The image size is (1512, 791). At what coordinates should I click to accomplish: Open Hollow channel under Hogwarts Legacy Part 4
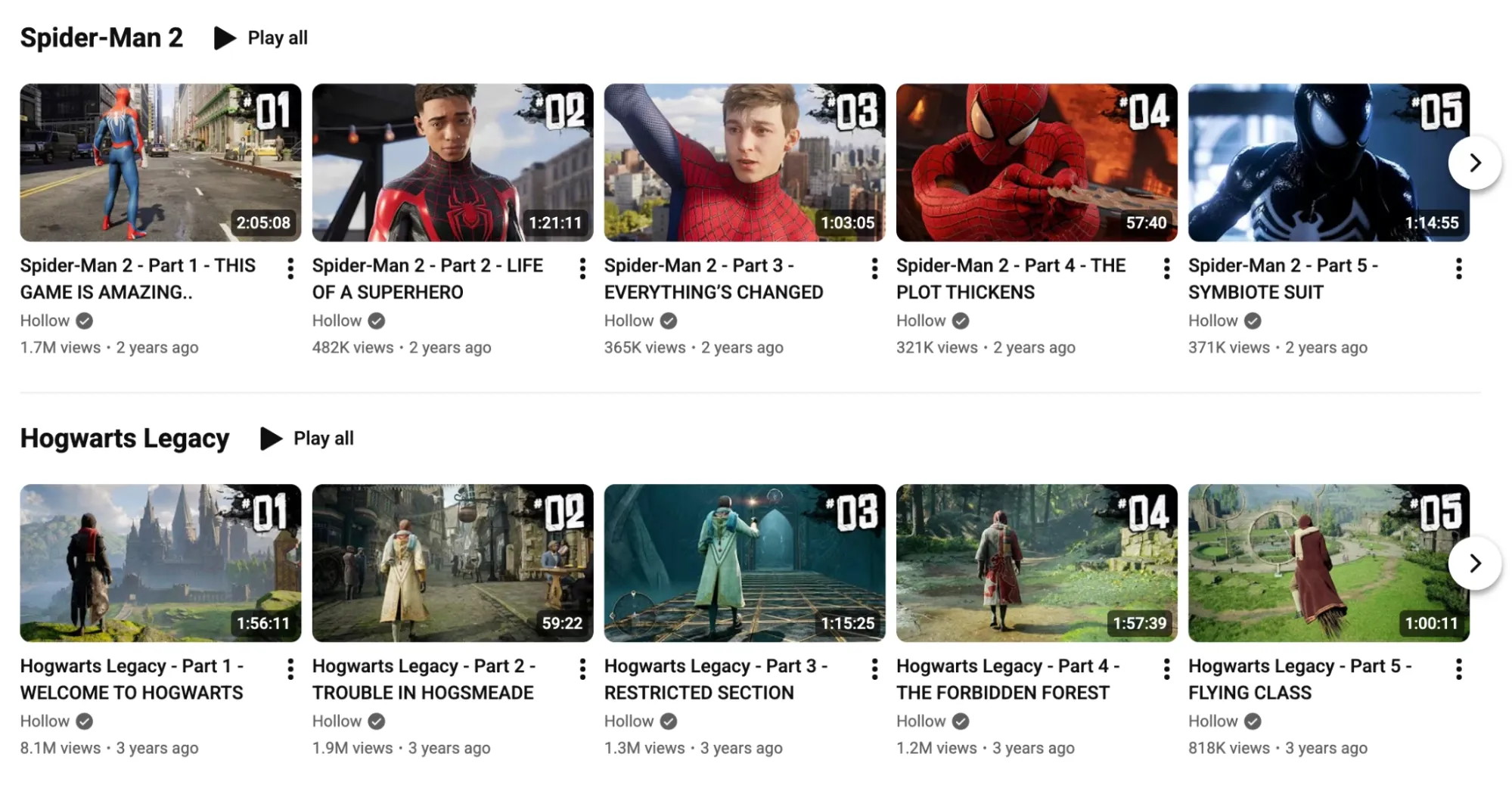(x=921, y=721)
